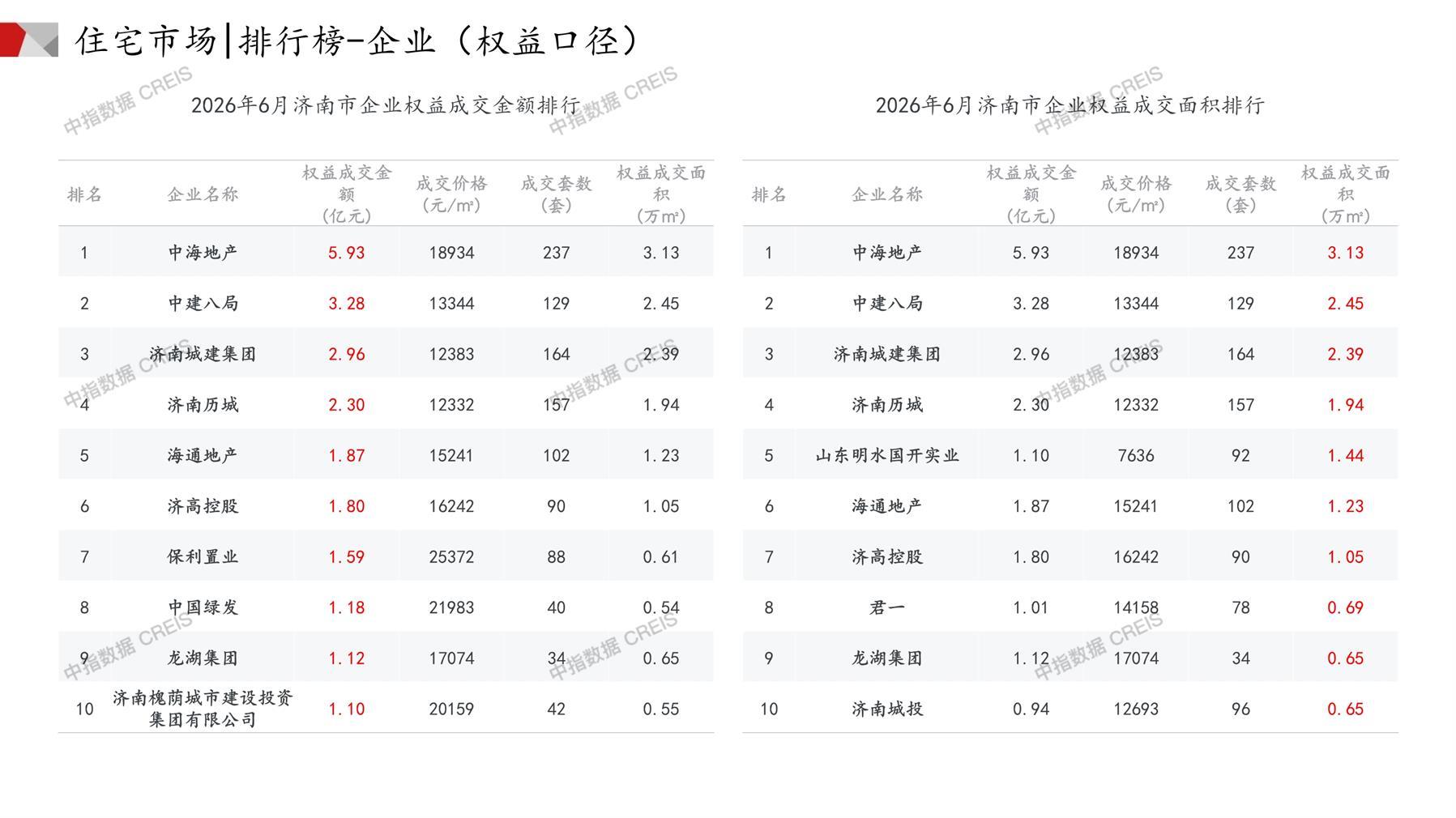Select red 2.30 in the 成交金额排行 table

(x=346, y=405)
